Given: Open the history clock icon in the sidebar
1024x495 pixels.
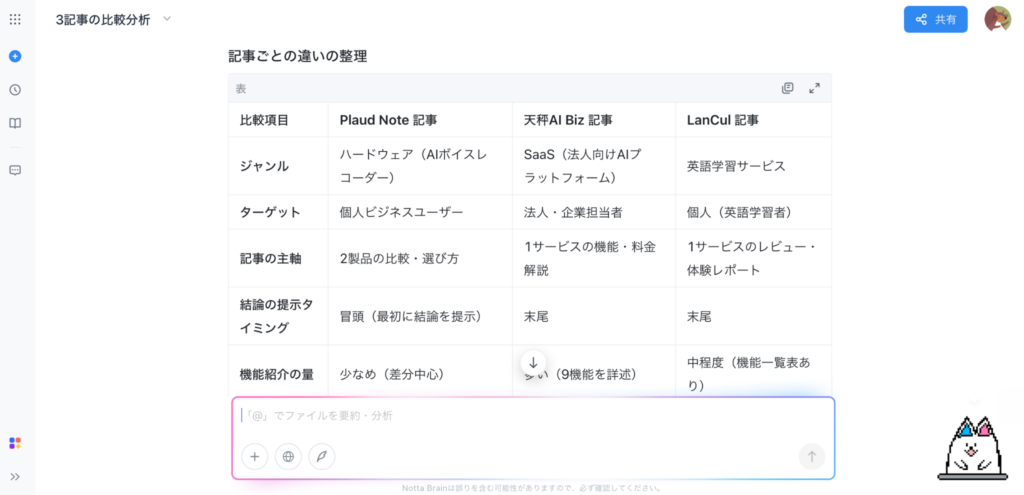Looking at the screenshot, I should (x=15, y=90).
